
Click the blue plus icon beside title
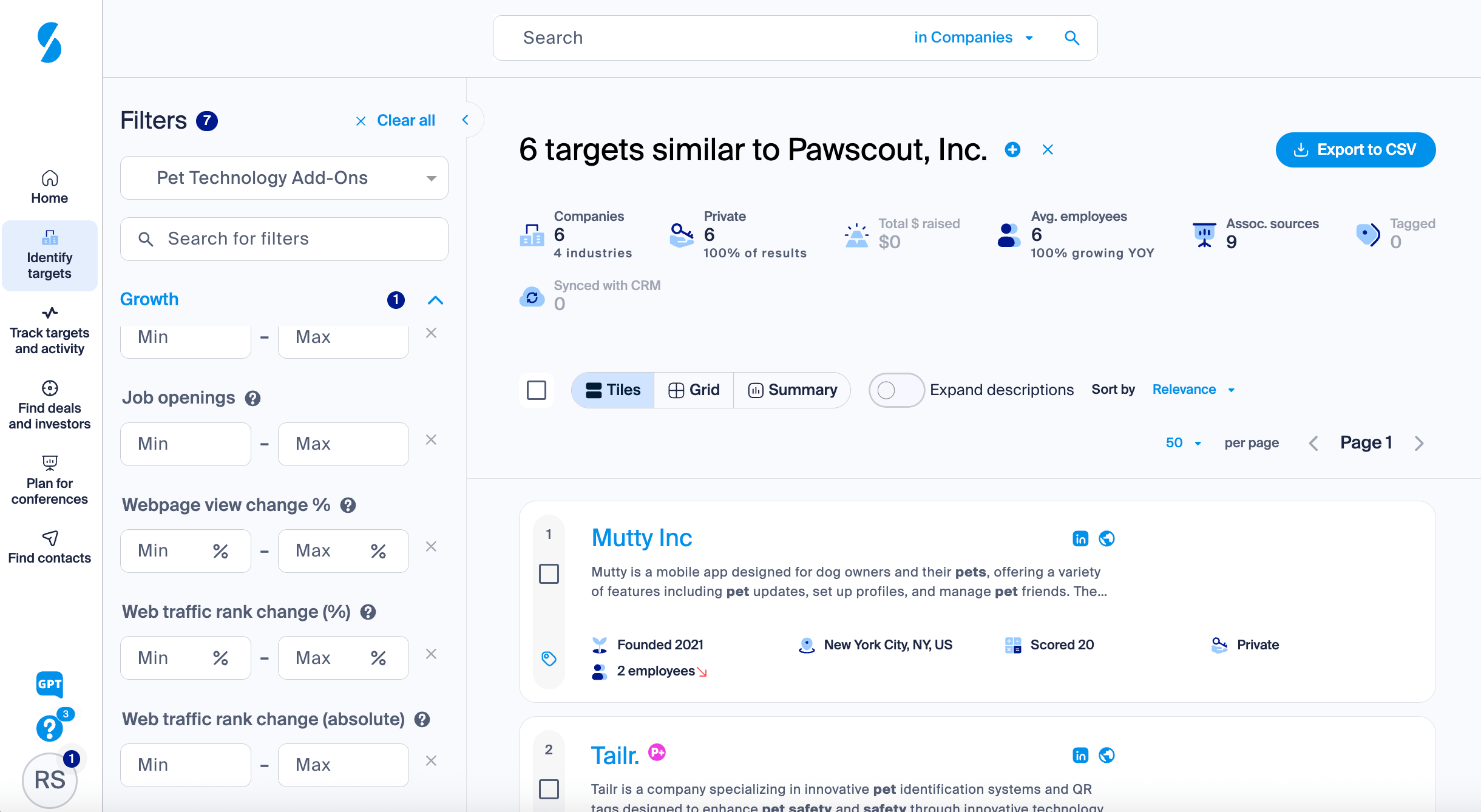click(1012, 149)
